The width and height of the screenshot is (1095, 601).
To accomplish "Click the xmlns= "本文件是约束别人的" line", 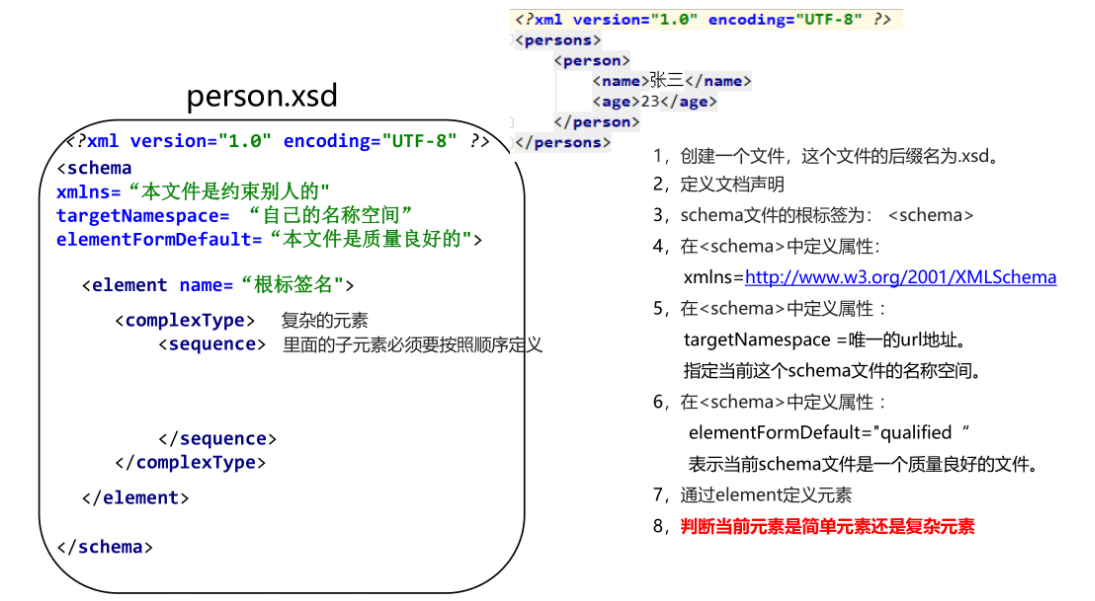I will point(193,191).
